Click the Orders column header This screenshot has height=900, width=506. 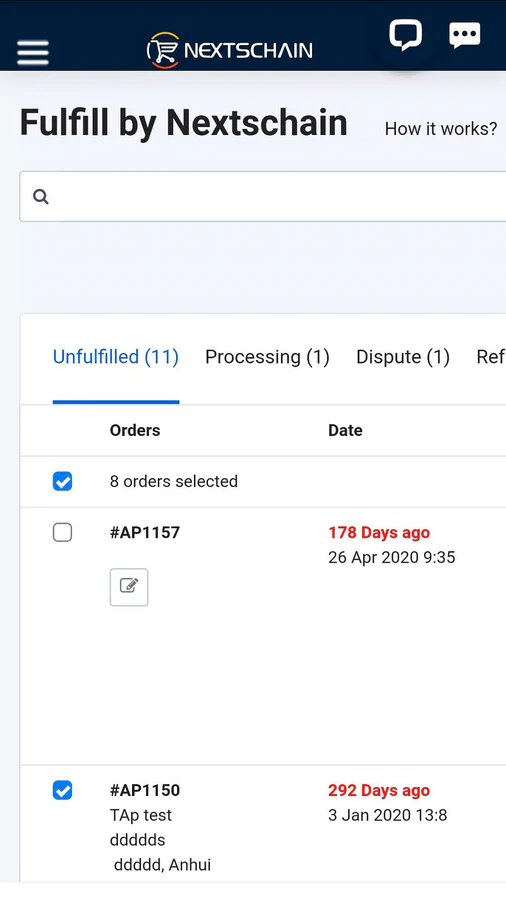tap(135, 430)
